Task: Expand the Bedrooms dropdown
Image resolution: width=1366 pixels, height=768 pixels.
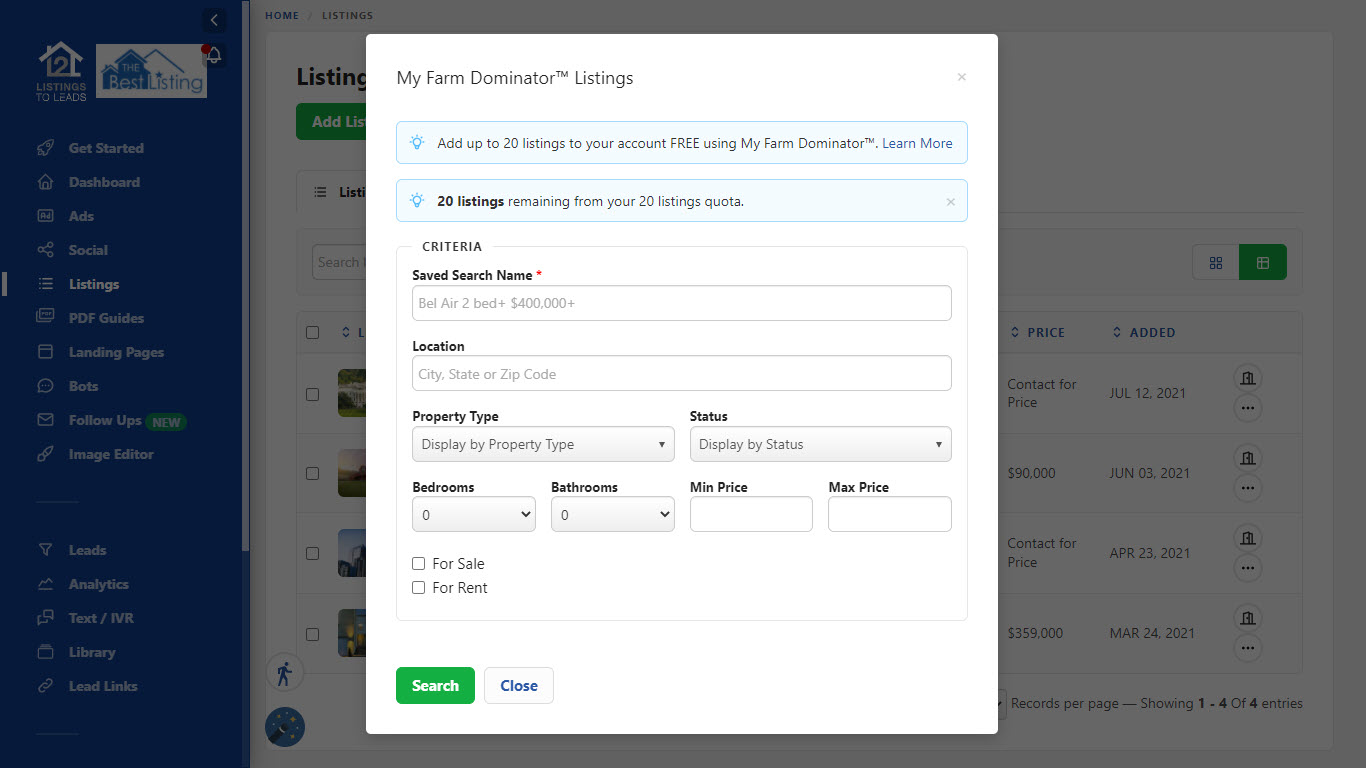Action: (474, 515)
